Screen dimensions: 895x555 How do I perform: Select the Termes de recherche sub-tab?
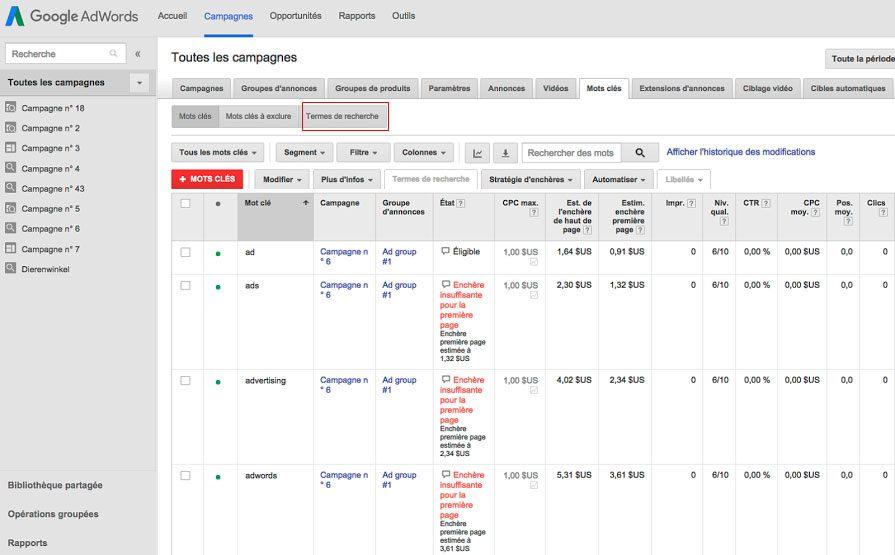click(342, 116)
